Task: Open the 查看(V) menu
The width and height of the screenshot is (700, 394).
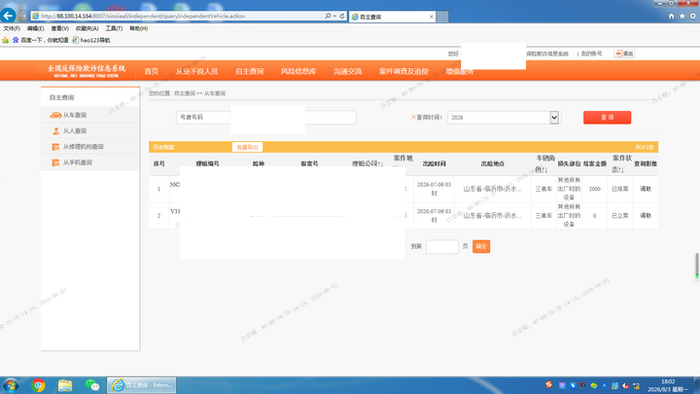Action: (x=60, y=28)
